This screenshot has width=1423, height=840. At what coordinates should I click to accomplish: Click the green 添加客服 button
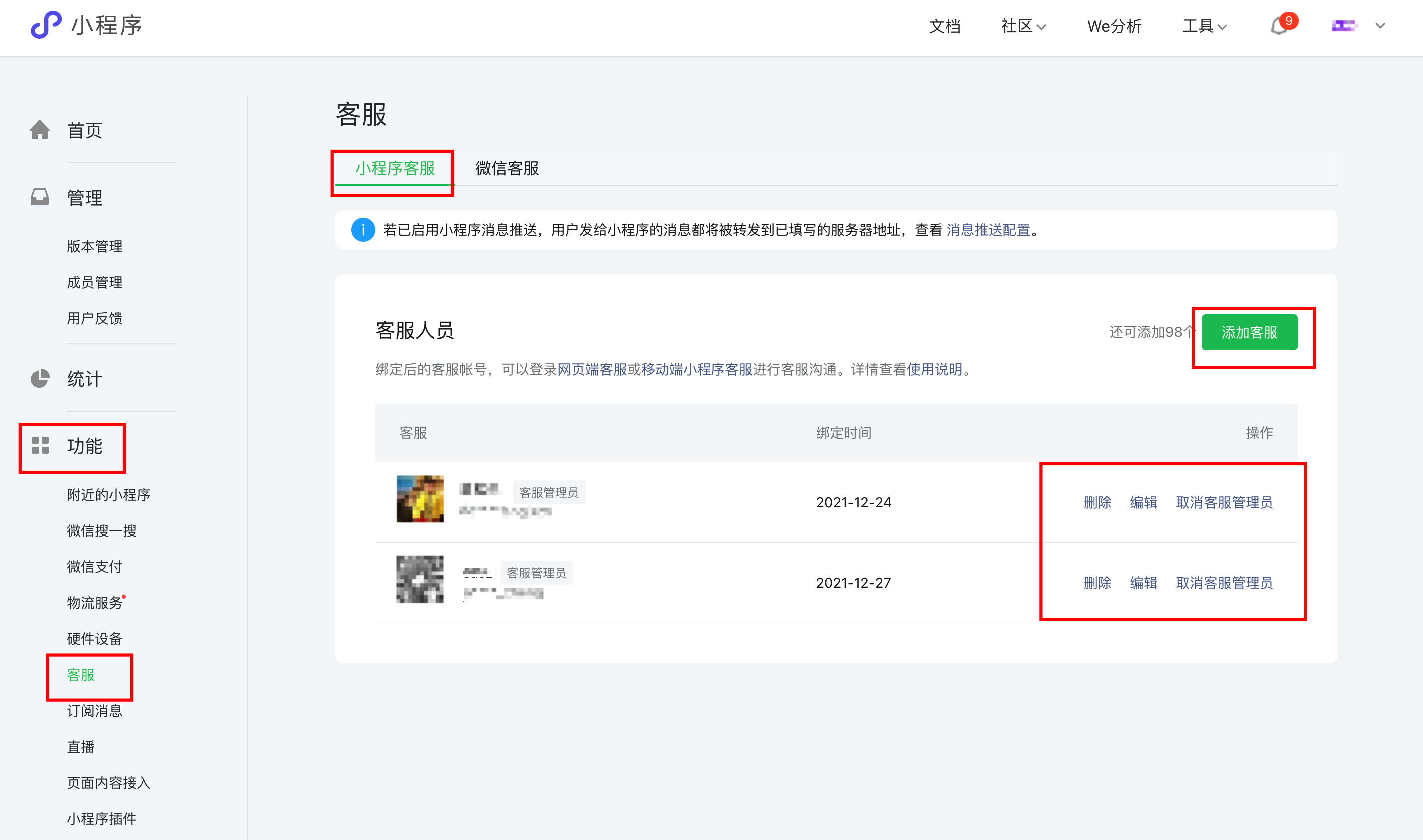(x=1249, y=332)
